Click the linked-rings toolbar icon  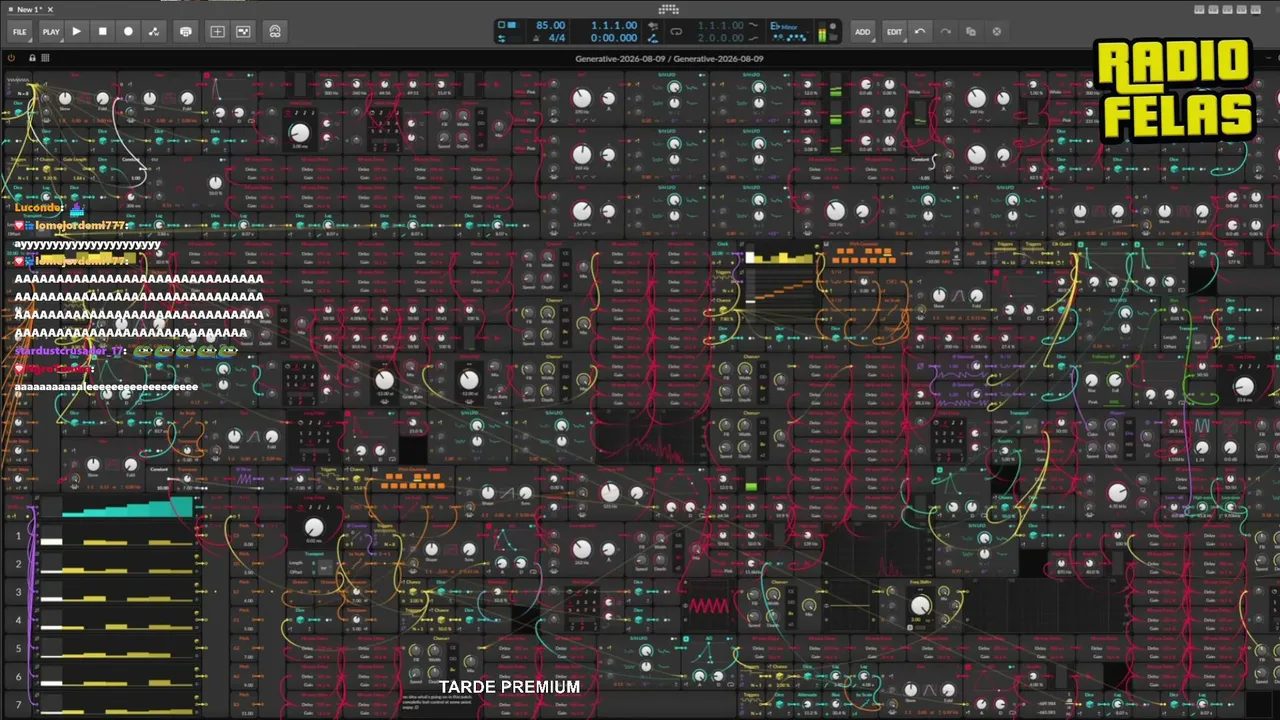(275, 32)
